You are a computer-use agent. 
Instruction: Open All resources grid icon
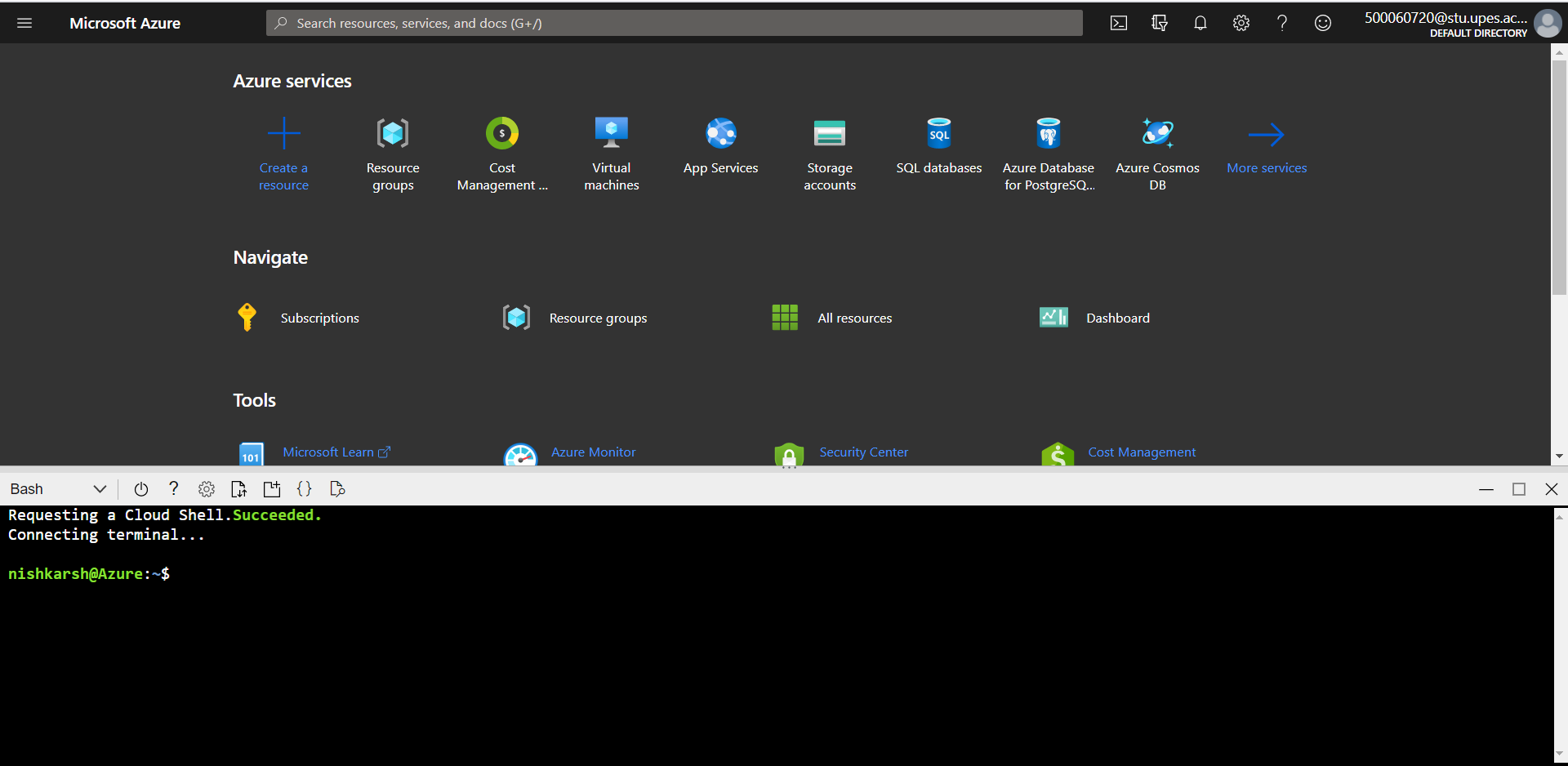785,318
